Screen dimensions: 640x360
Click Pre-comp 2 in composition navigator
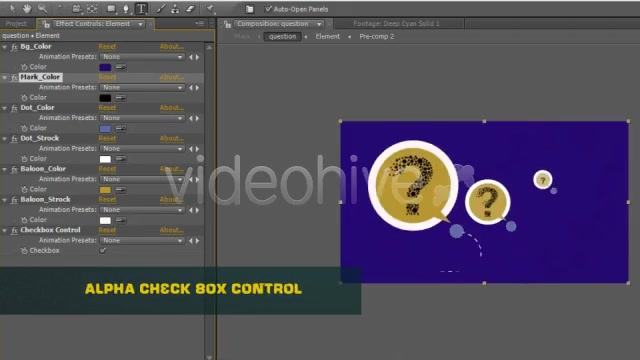tap(377, 36)
